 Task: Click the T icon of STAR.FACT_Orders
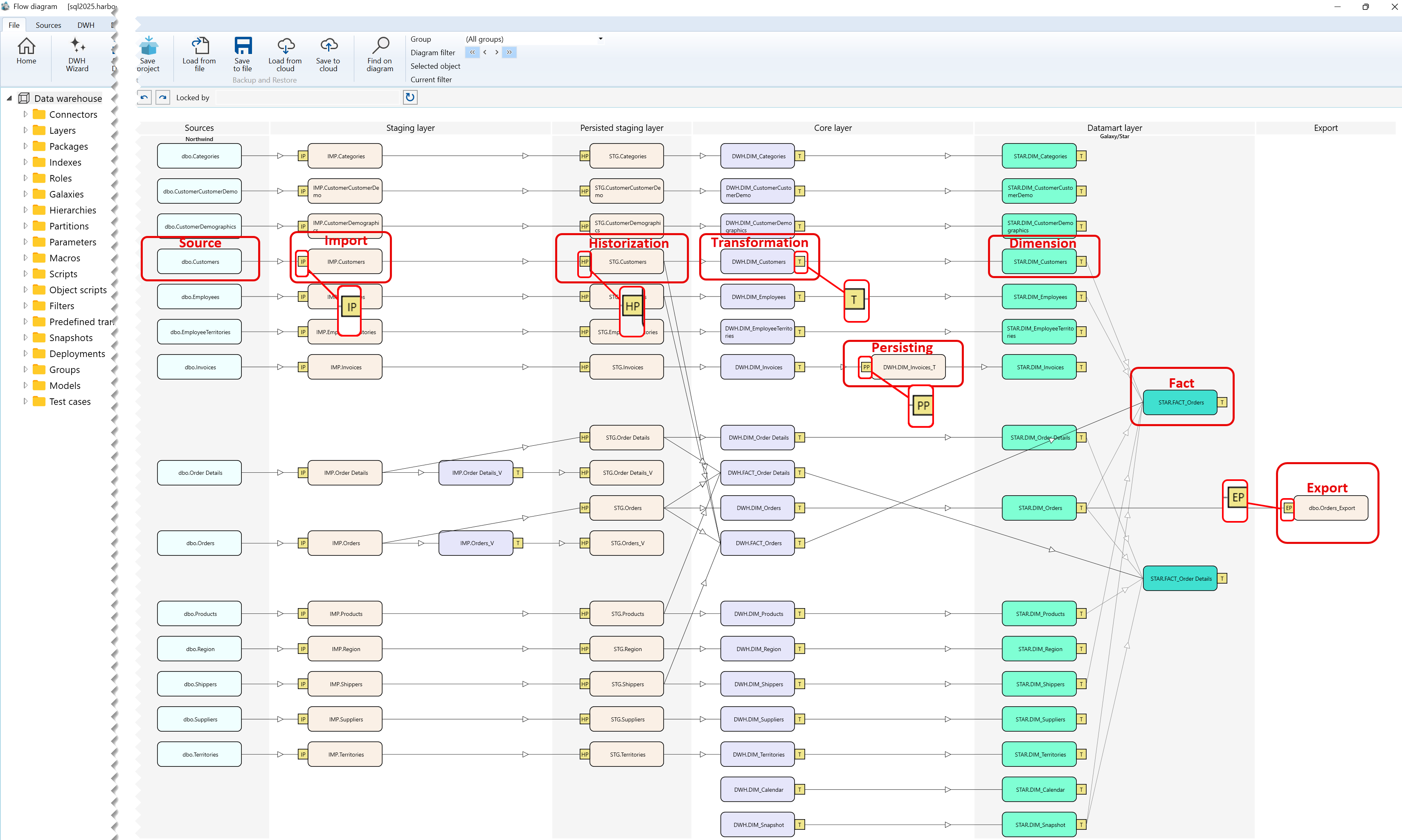(x=1222, y=402)
